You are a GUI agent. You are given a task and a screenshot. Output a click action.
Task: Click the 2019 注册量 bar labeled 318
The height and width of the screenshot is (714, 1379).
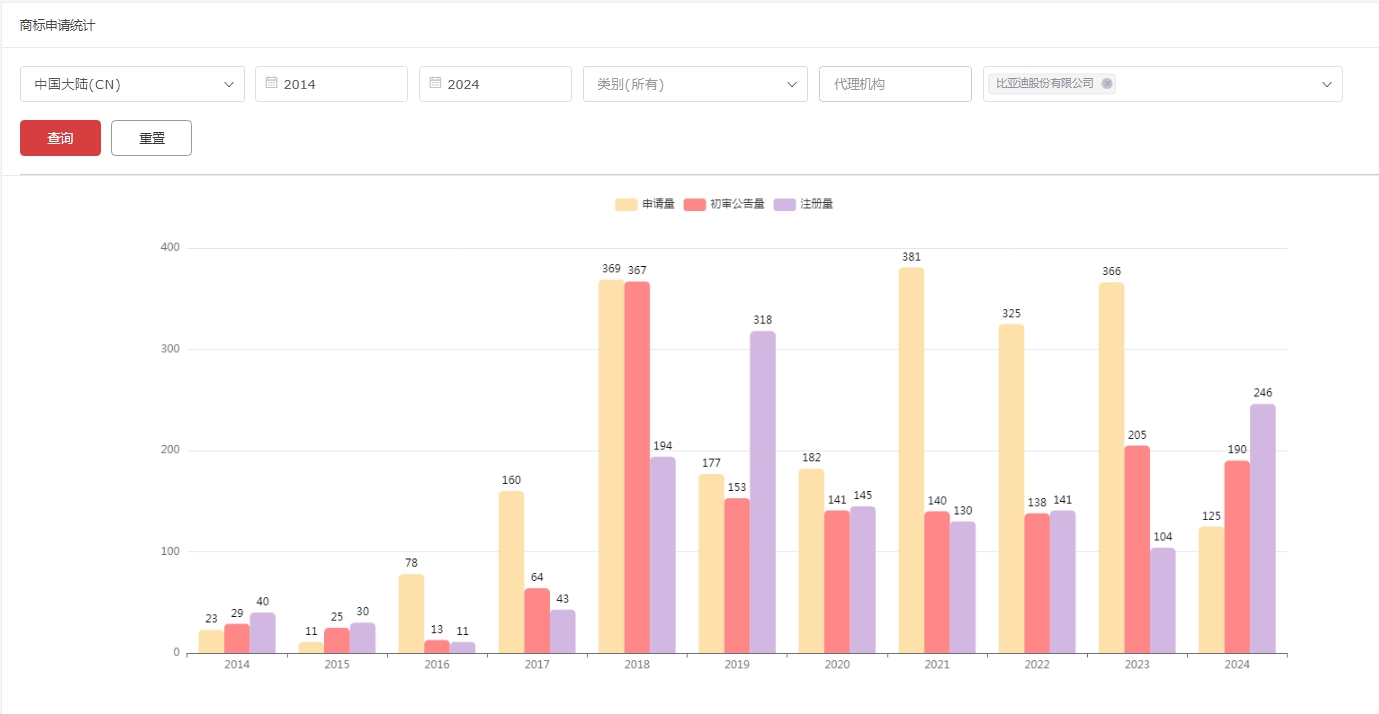(x=763, y=492)
